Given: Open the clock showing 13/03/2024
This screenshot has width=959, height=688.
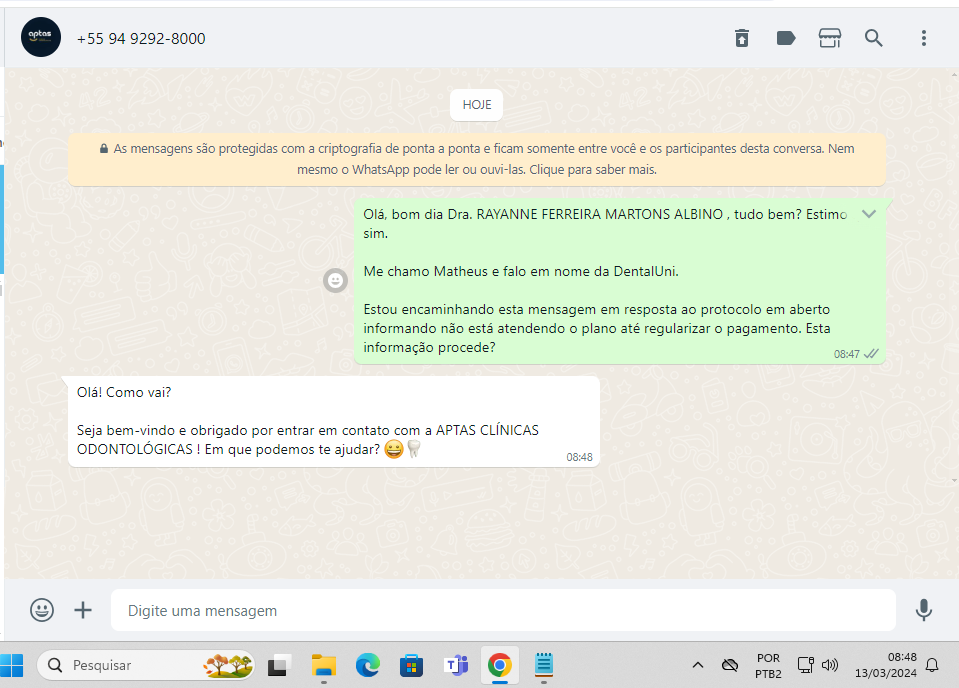Looking at the screenshot, I should pos(886,665).
